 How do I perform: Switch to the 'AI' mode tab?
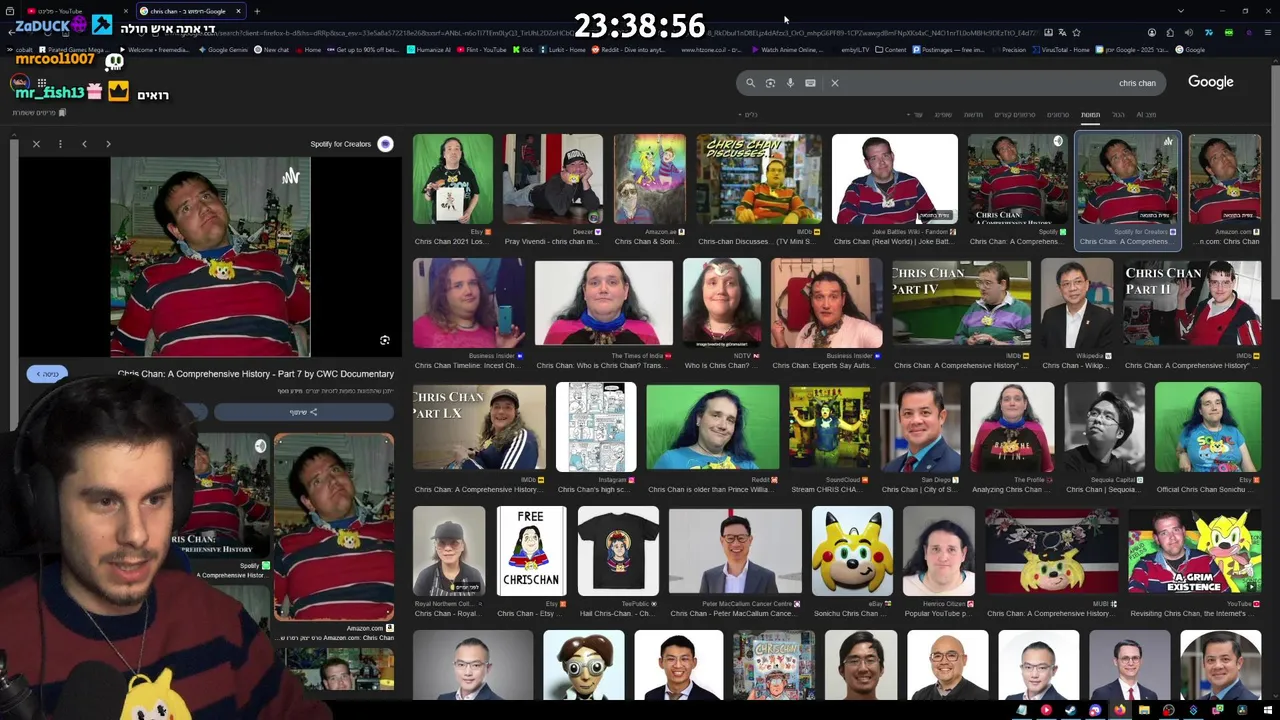[1146, 115]
